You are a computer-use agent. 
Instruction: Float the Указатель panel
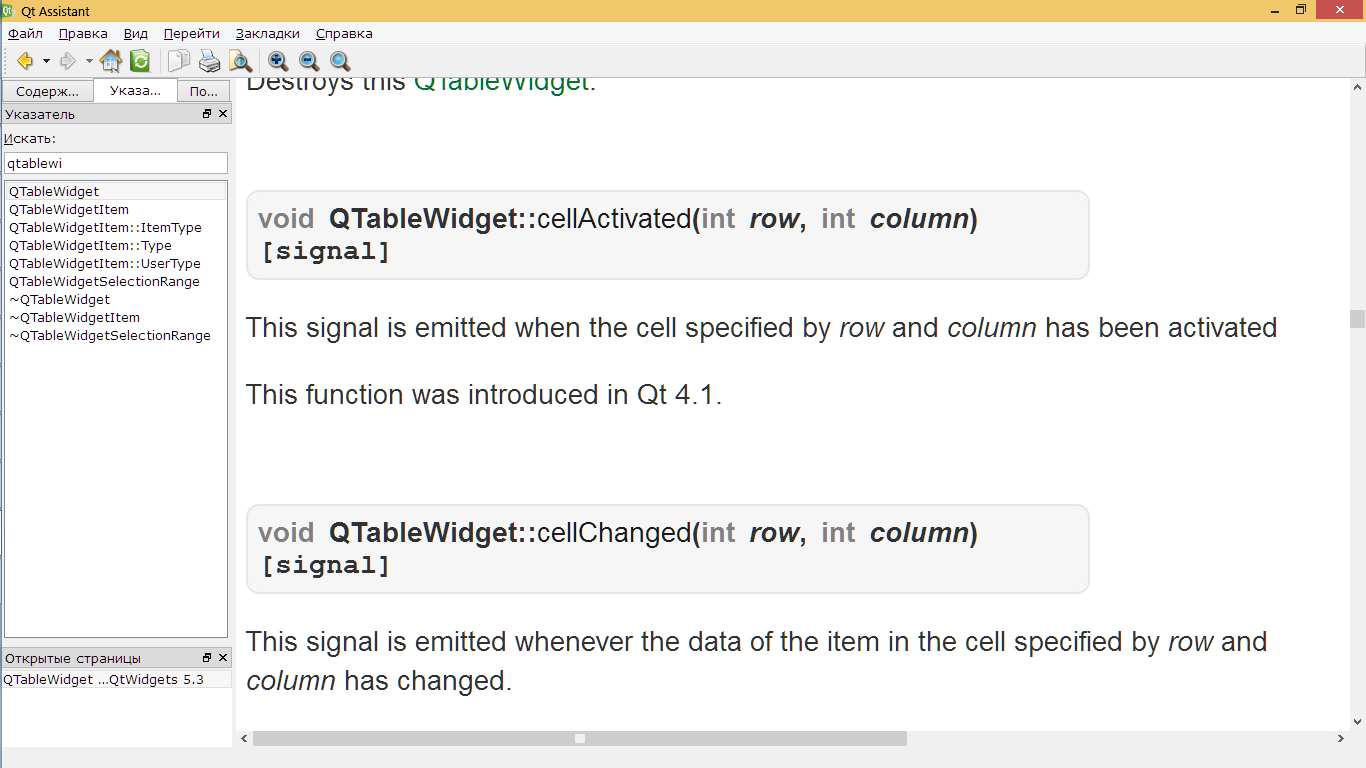point(207,114)
